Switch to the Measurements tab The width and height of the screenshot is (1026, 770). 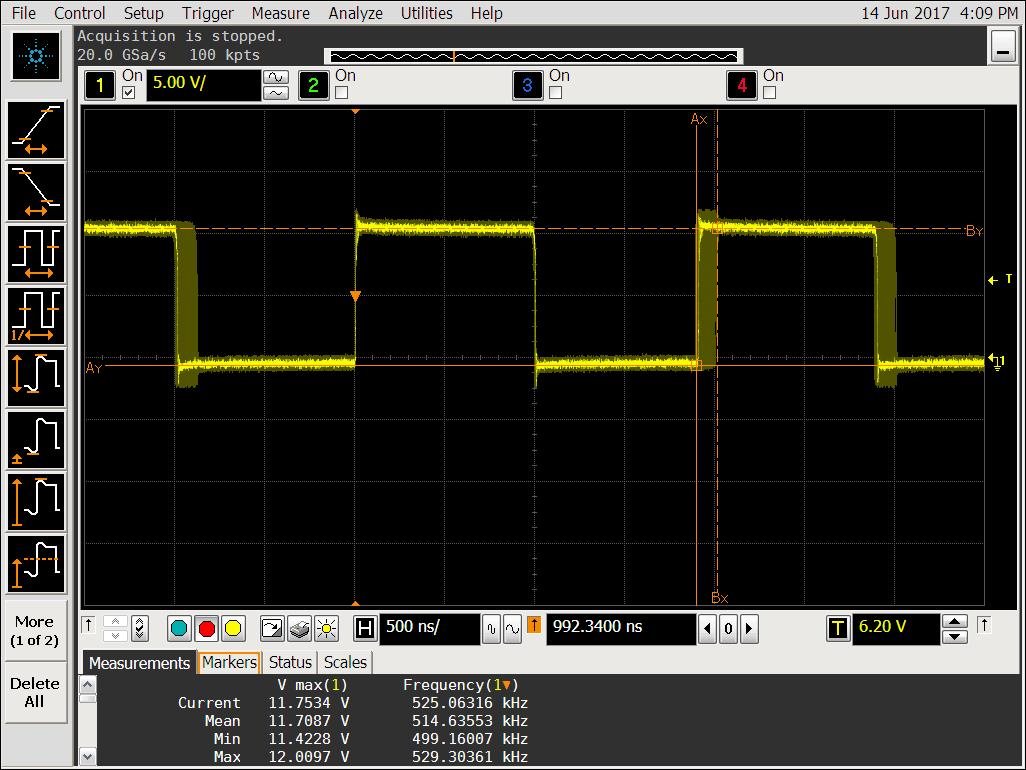139,663
